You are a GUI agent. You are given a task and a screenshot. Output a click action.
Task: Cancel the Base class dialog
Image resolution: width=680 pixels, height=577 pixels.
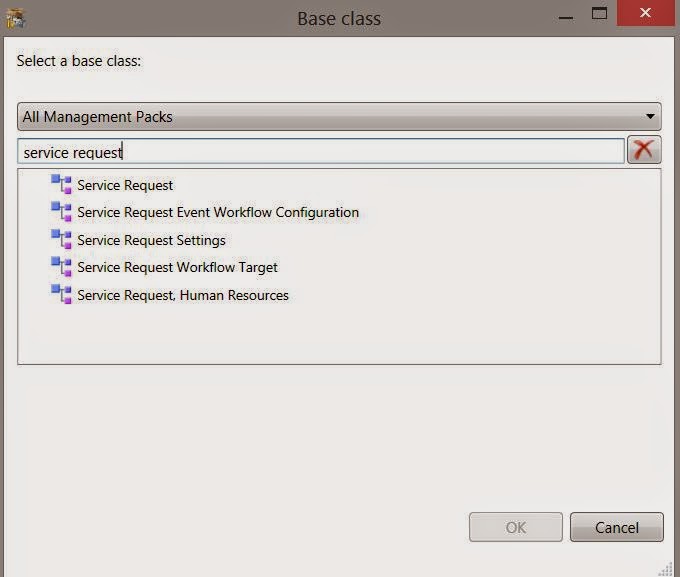tap(617, 527)
